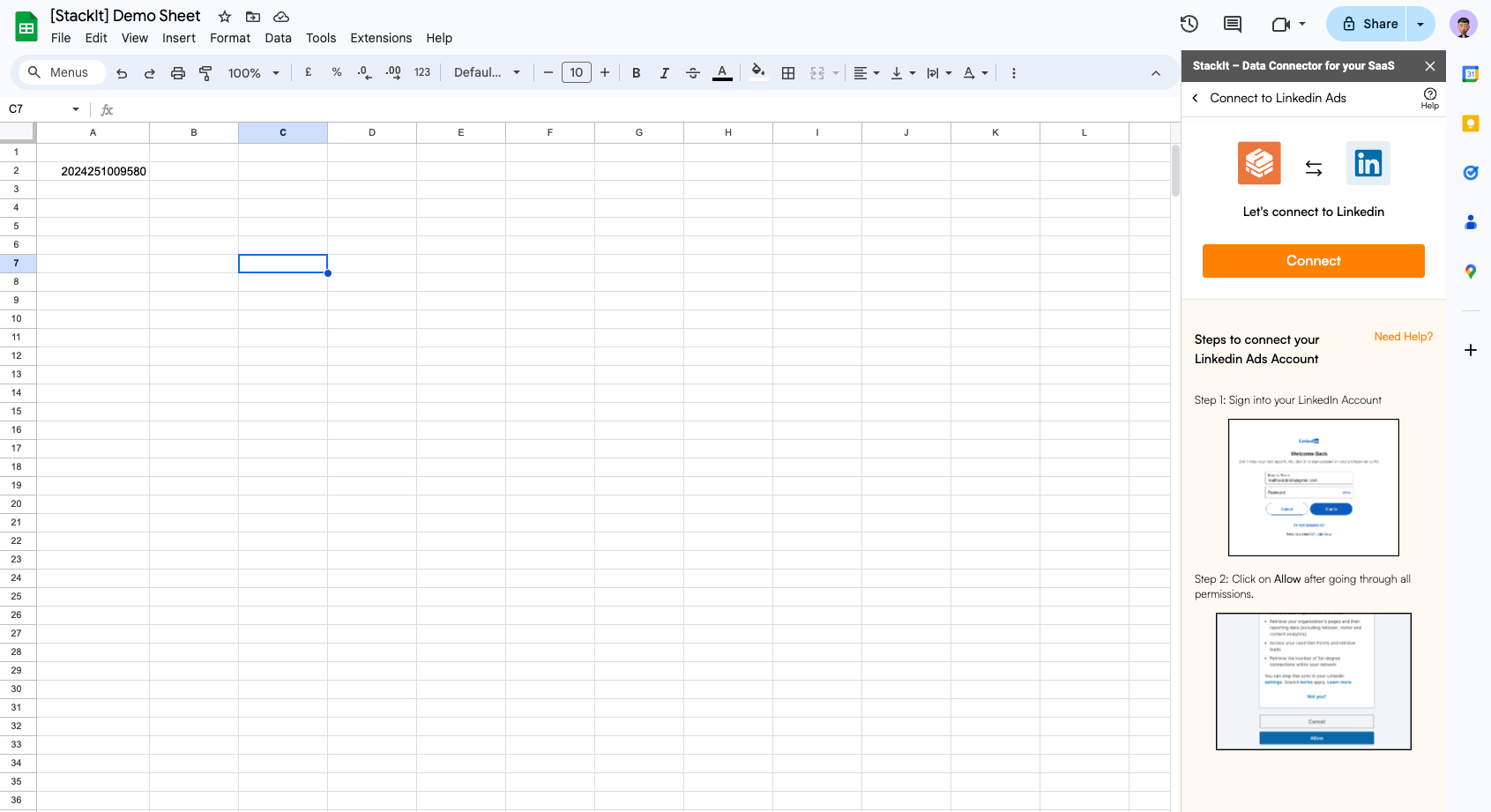Decrease font size with minus button
1491x812 pixels.
coord(548,72)
